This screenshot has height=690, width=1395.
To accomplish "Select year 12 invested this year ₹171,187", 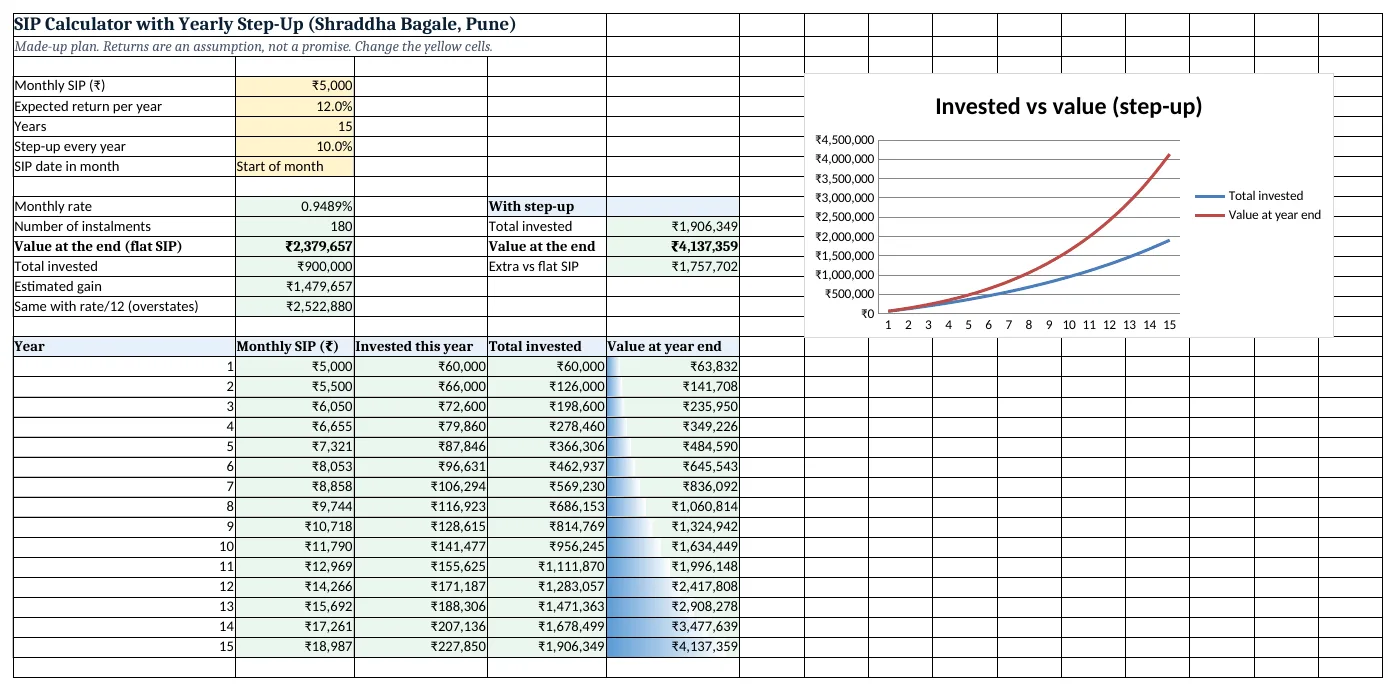I will [x=420, y=587].
